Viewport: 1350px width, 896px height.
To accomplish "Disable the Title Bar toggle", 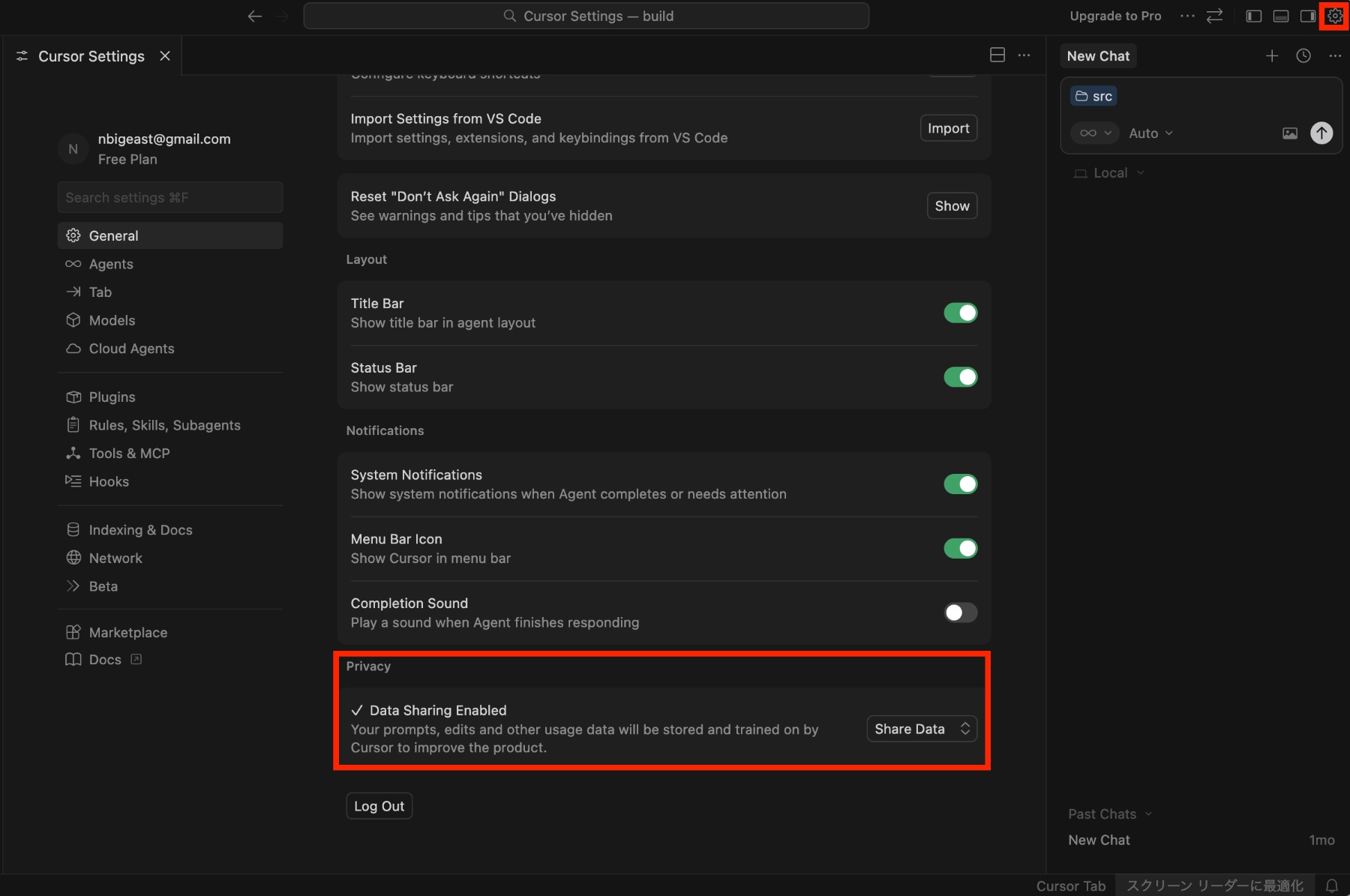I will [960, 313].
